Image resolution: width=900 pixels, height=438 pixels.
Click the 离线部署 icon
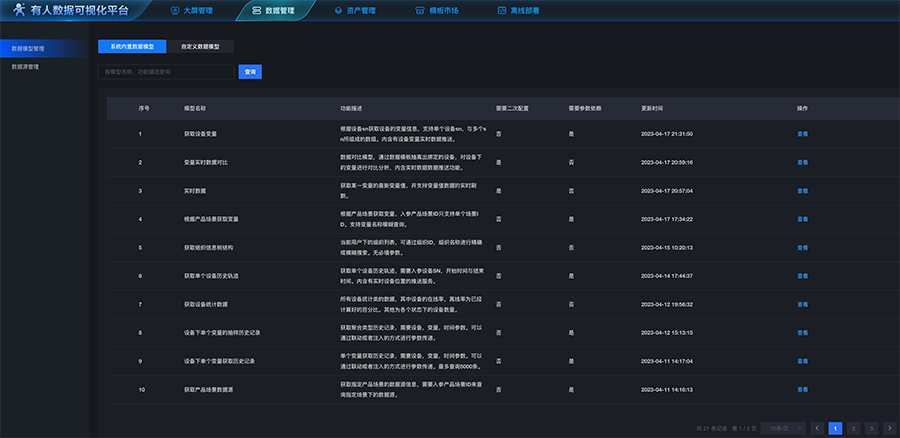(500, 11)
